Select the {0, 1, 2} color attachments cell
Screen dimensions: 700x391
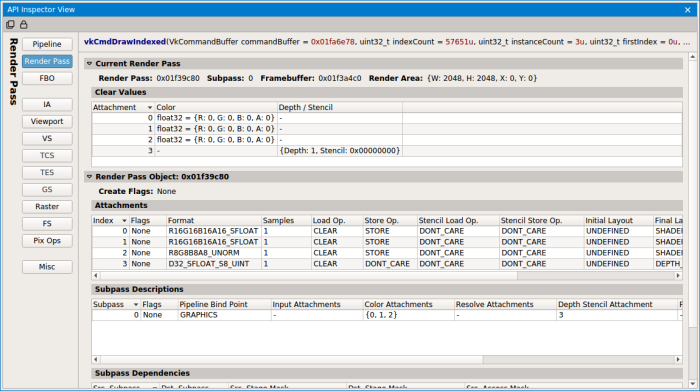[x=408, y=315]
